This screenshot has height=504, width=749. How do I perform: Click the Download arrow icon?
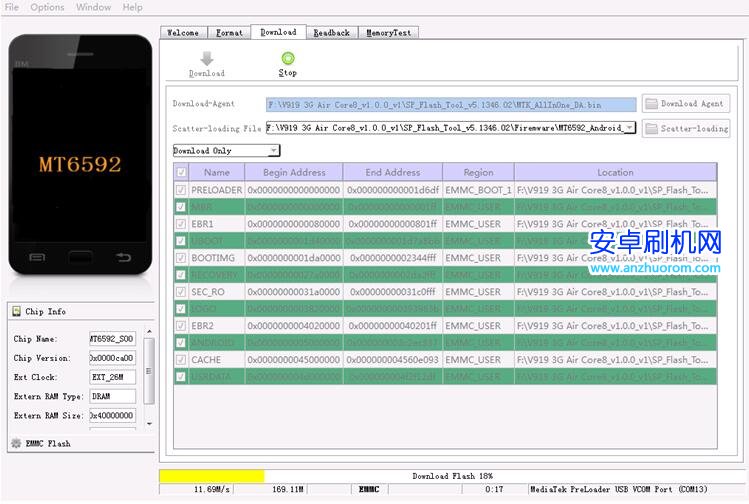point(206,58)
